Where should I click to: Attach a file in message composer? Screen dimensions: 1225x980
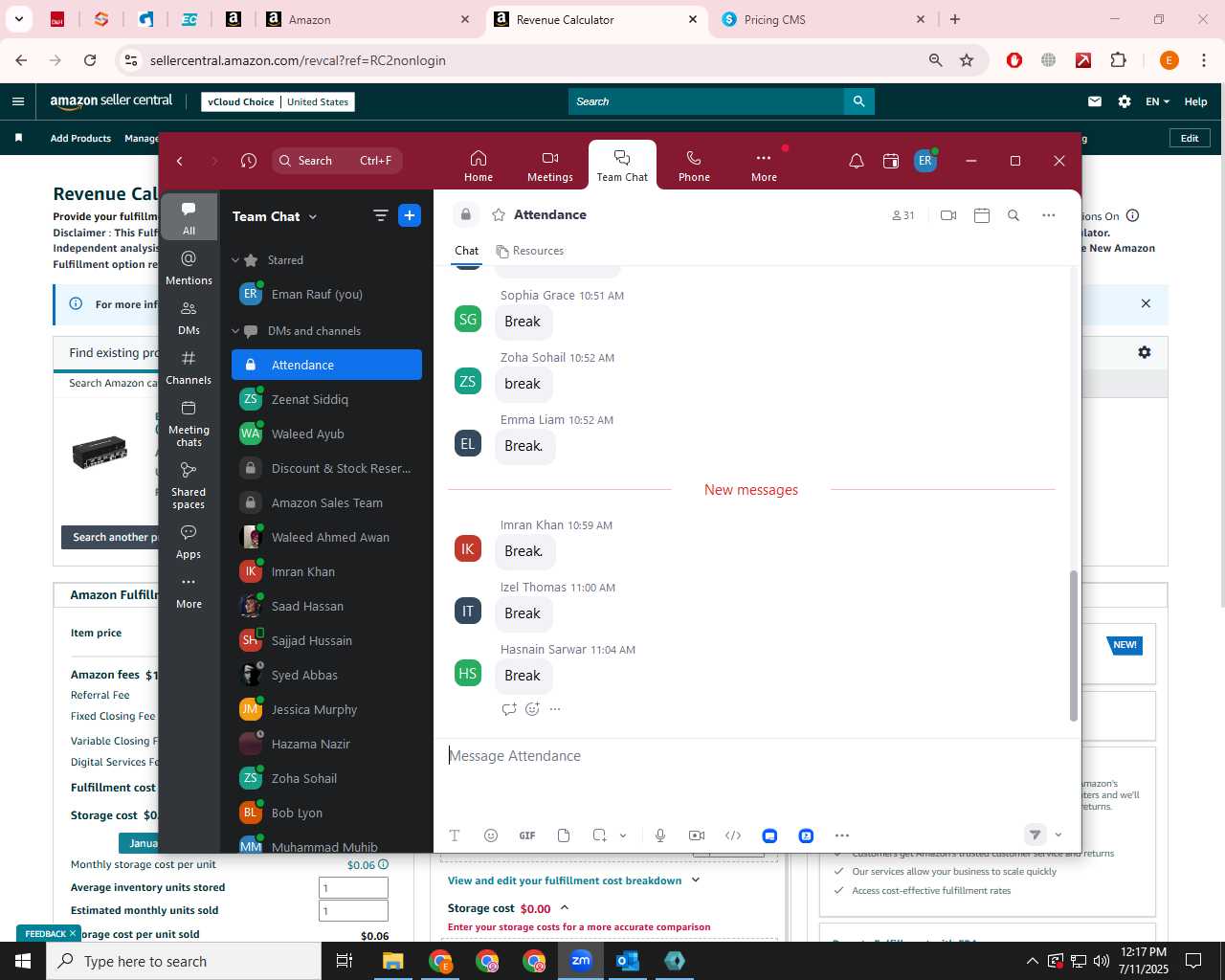click(564, 835)
